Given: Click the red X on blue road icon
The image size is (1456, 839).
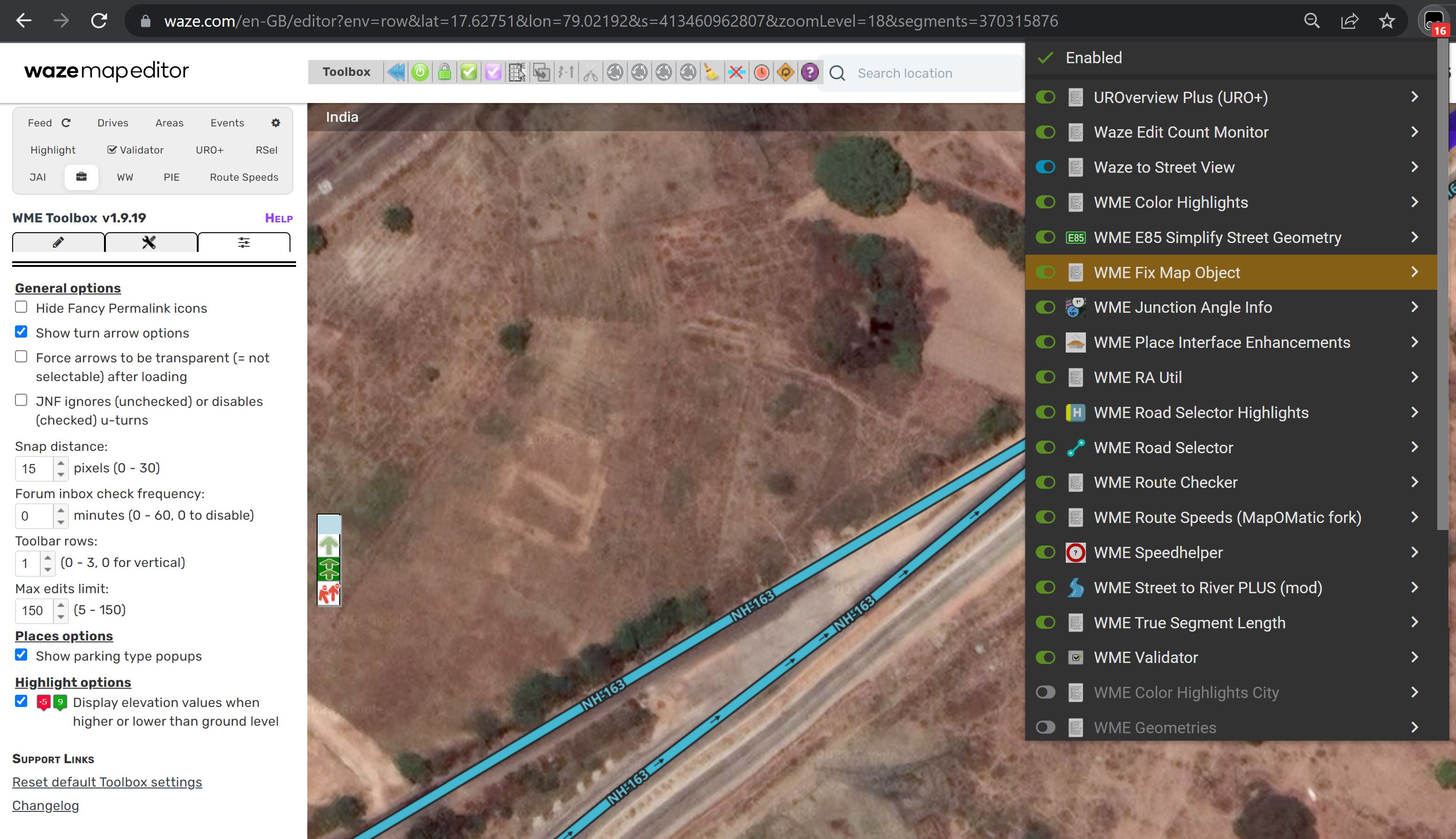Looking at the screenshot, I should [x=736, y=72].
